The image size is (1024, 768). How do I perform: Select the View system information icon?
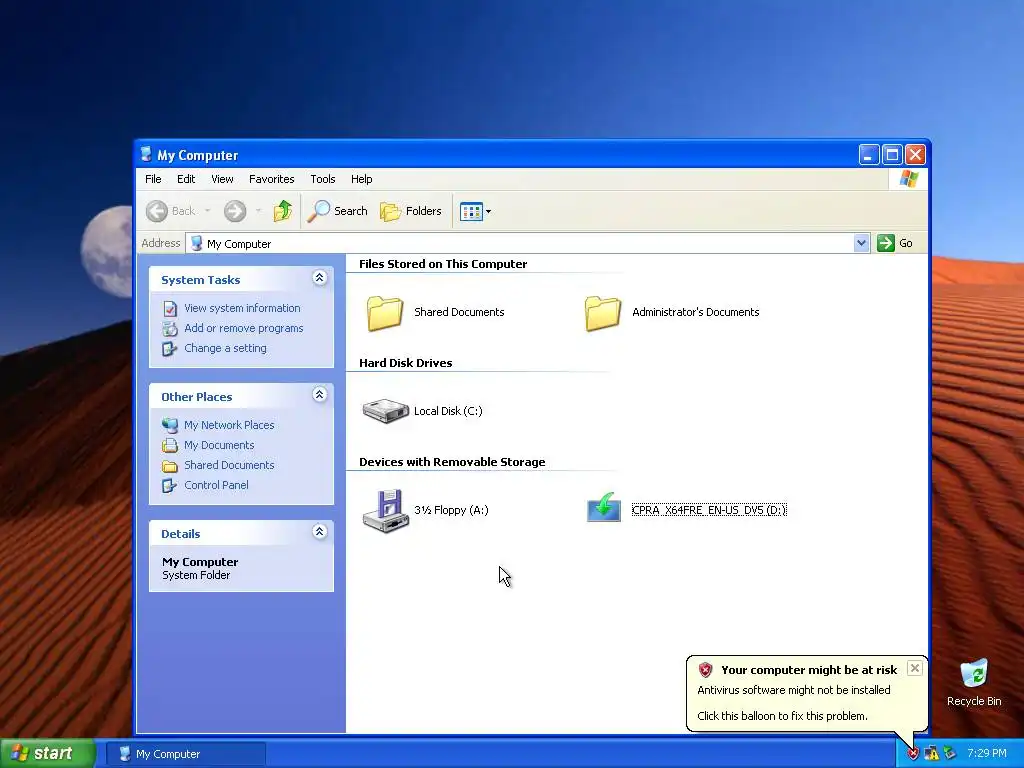170,308
